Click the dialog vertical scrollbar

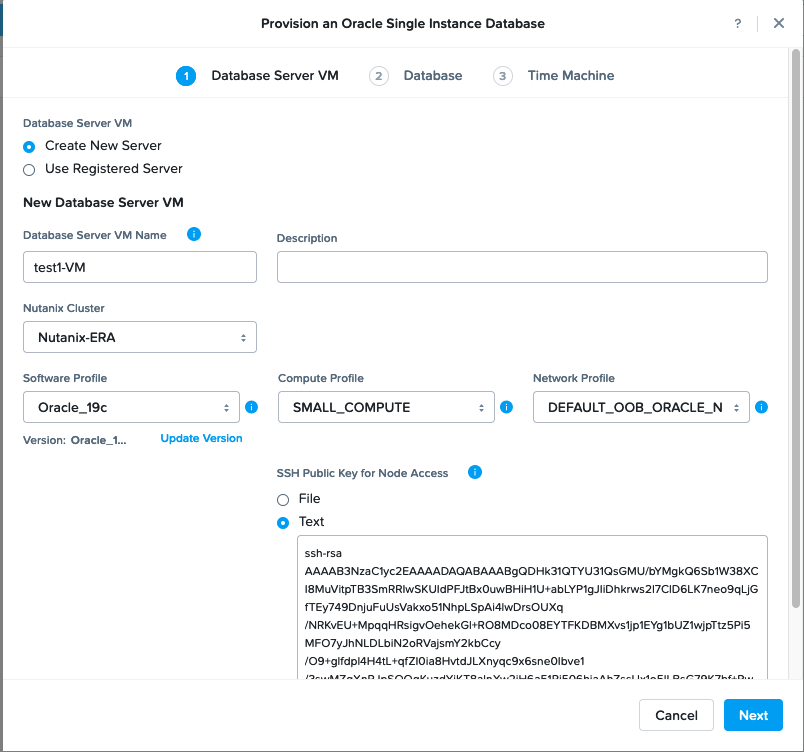pos(796,328)
